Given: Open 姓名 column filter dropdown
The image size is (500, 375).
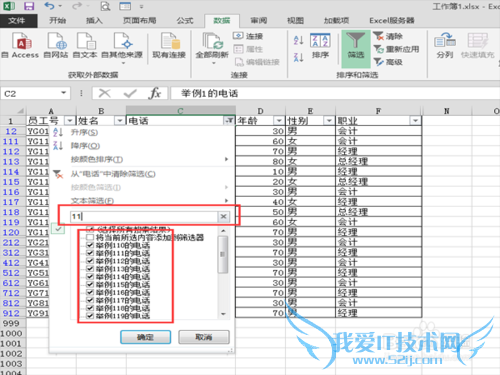Looking at the screenshot, I should pyautogui.click(x=119, y=120).
